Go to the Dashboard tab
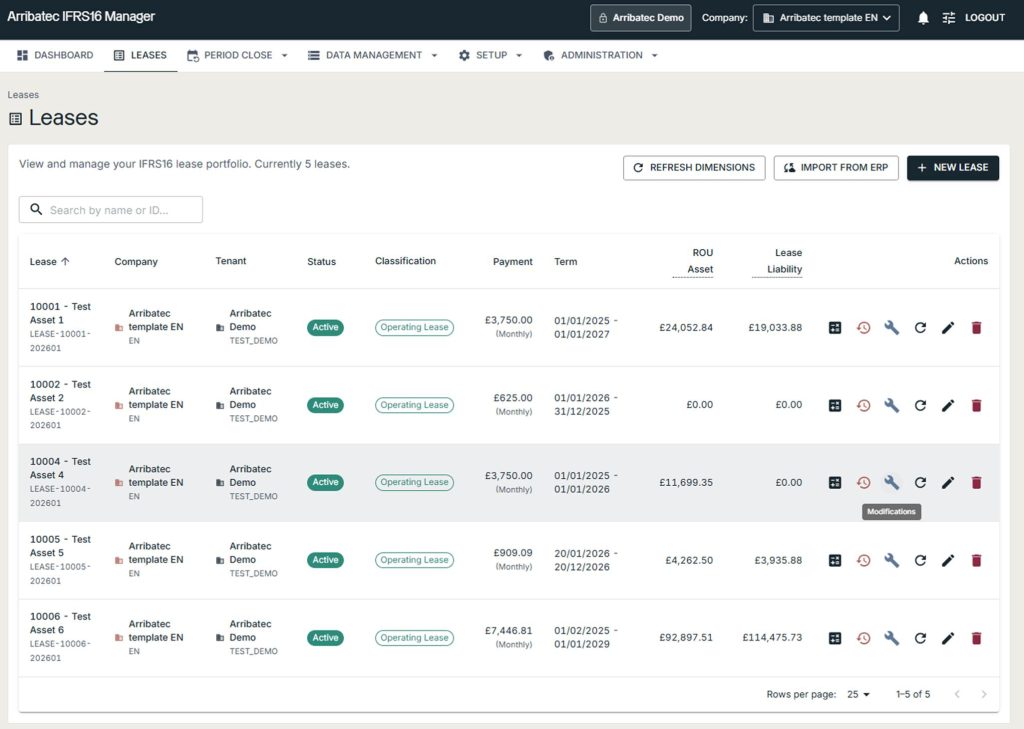This screenshot has width=1024, height=729. (x=56, y=56)
